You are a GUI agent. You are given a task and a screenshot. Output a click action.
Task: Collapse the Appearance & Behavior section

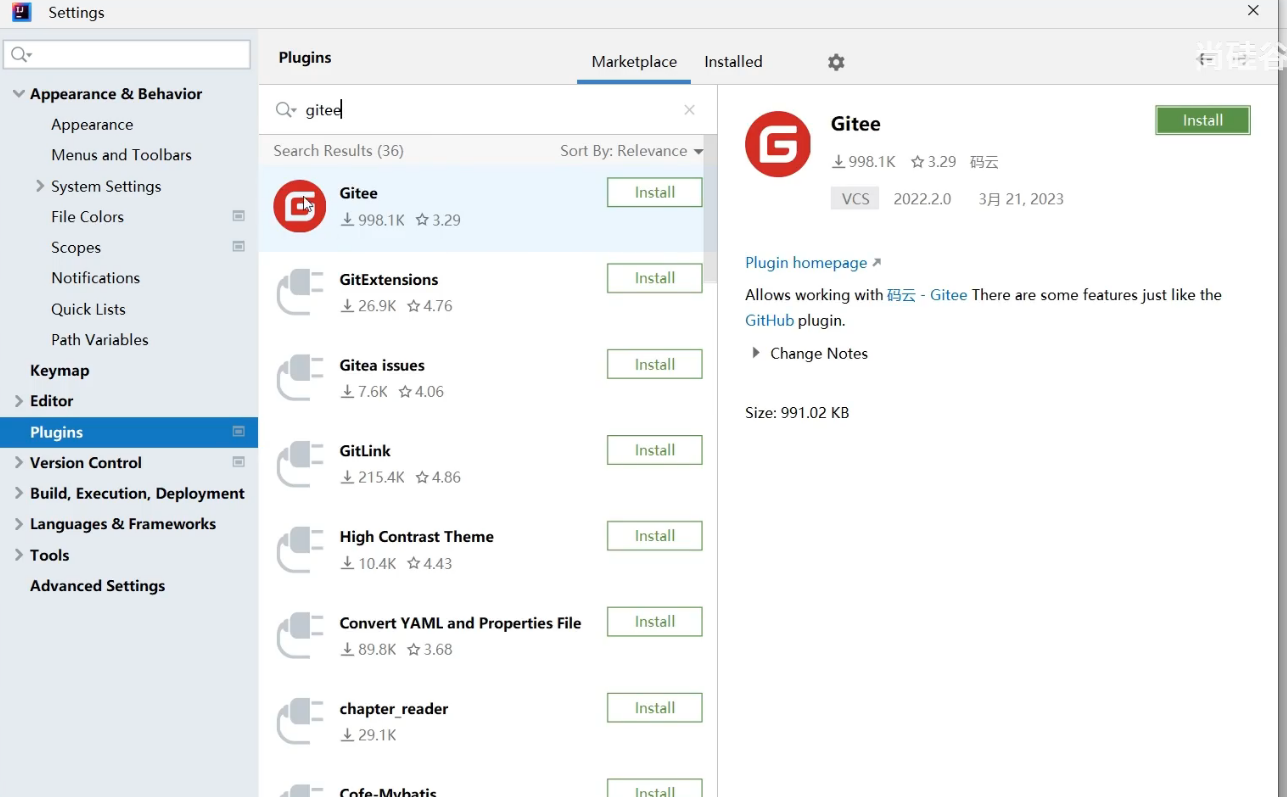pos(18,94)
